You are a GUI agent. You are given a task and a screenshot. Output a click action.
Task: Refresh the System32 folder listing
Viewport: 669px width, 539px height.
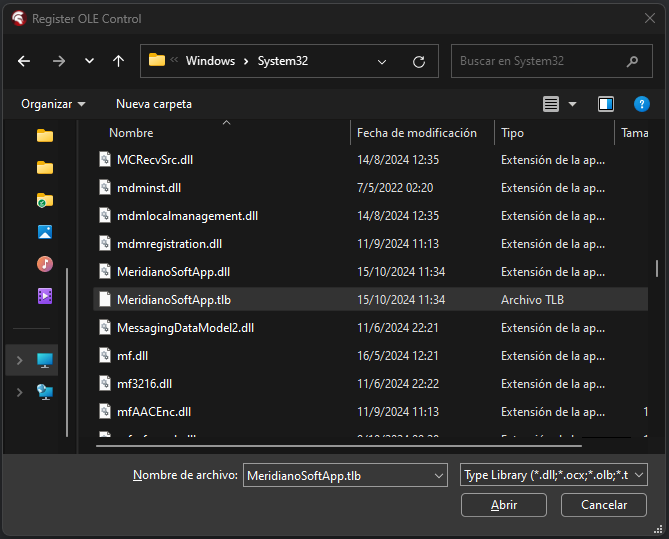[x=419, y=62]
